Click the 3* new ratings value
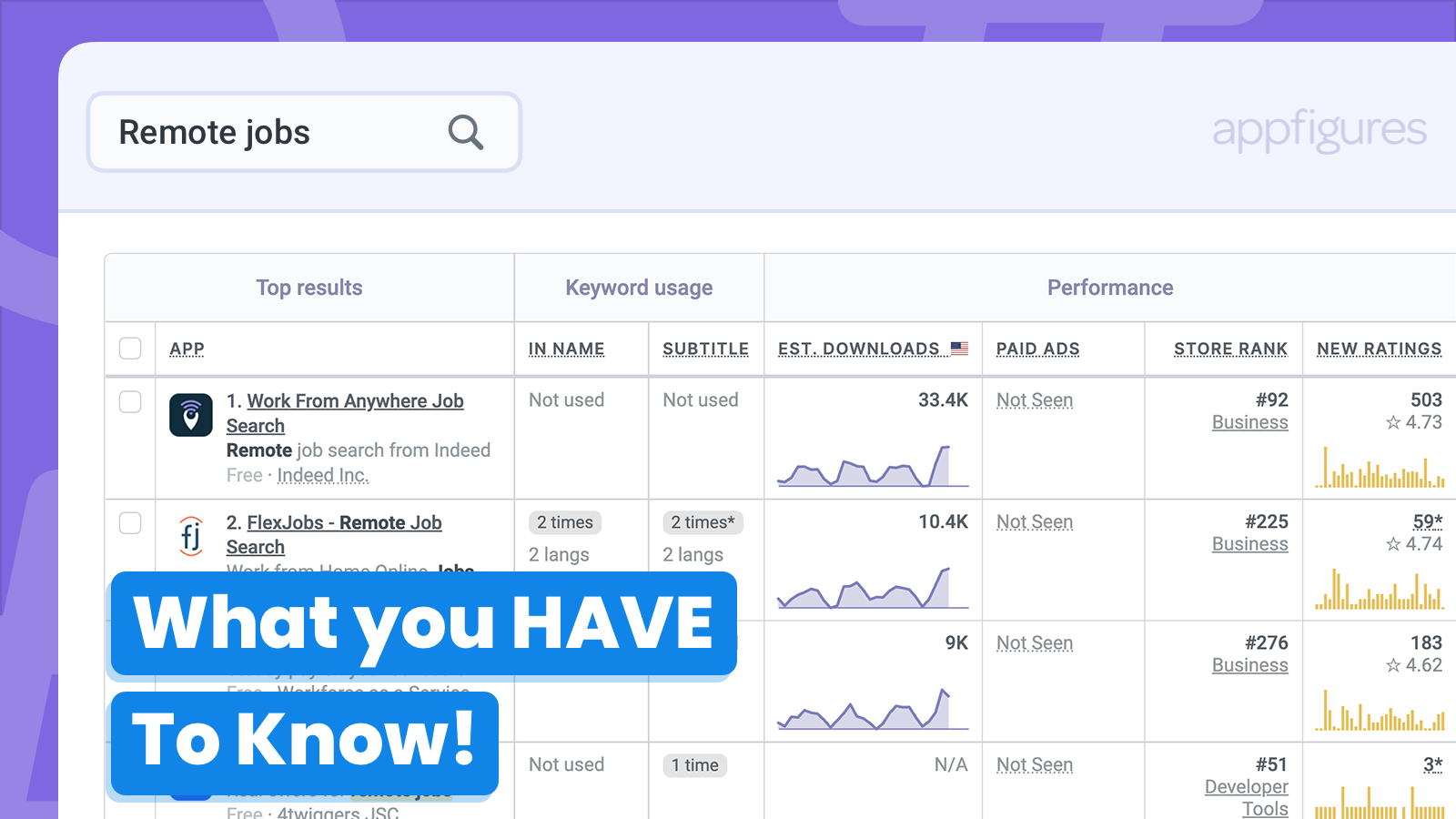The width and height of the screenshot is (1456, 819). [x=1432, y=764]
